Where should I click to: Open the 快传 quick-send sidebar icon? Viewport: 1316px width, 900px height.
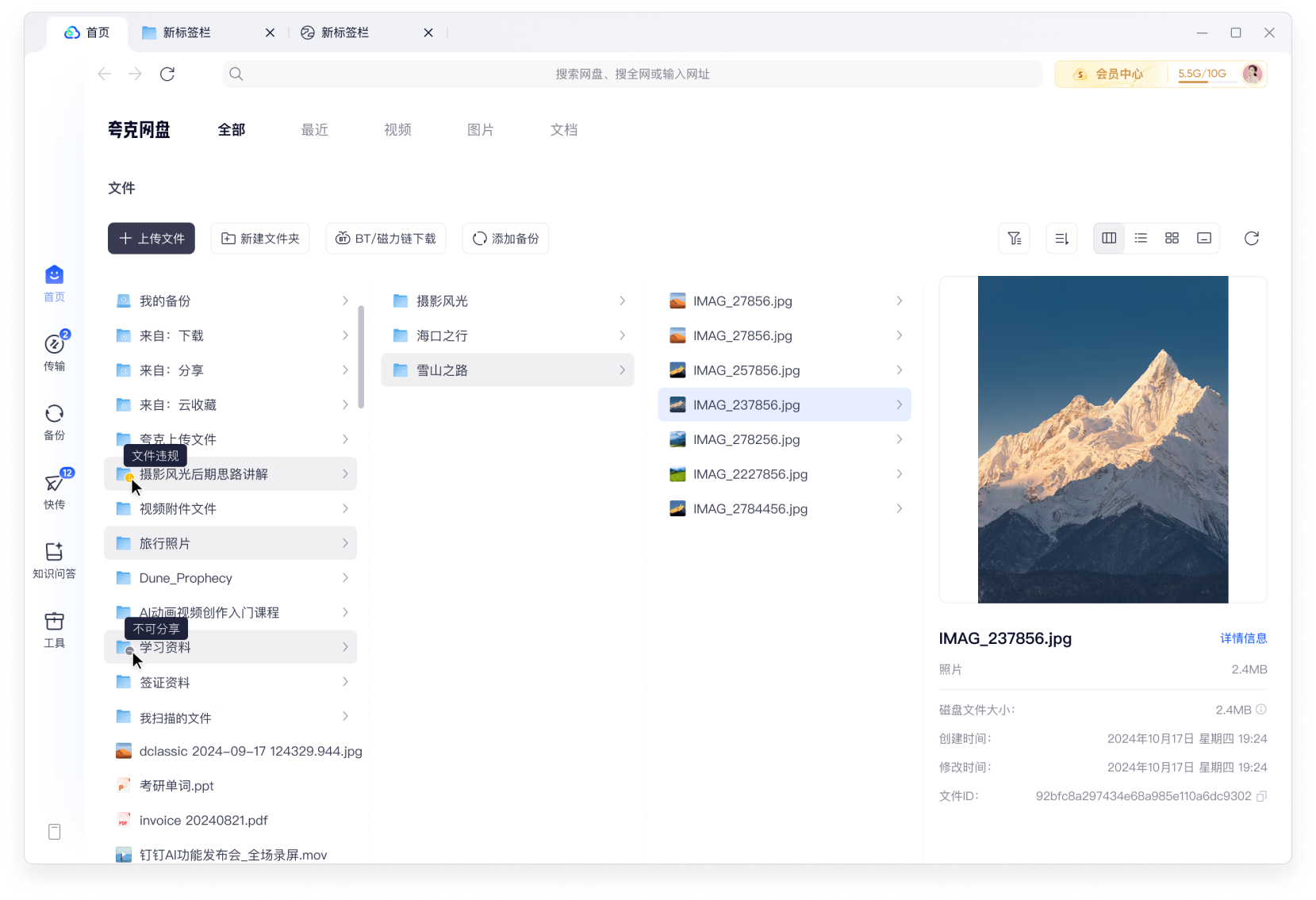54,483
